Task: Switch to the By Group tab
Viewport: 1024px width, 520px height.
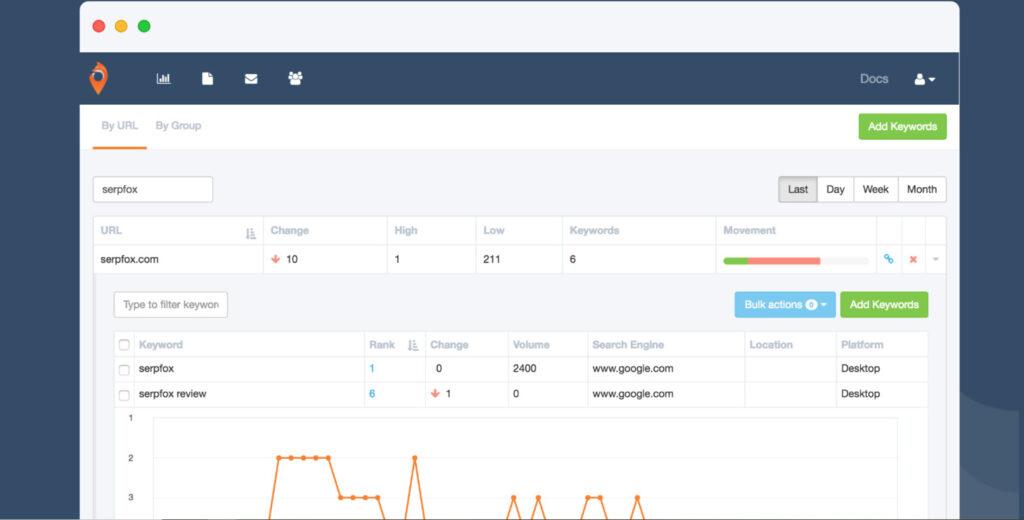Action: [178, 126]
